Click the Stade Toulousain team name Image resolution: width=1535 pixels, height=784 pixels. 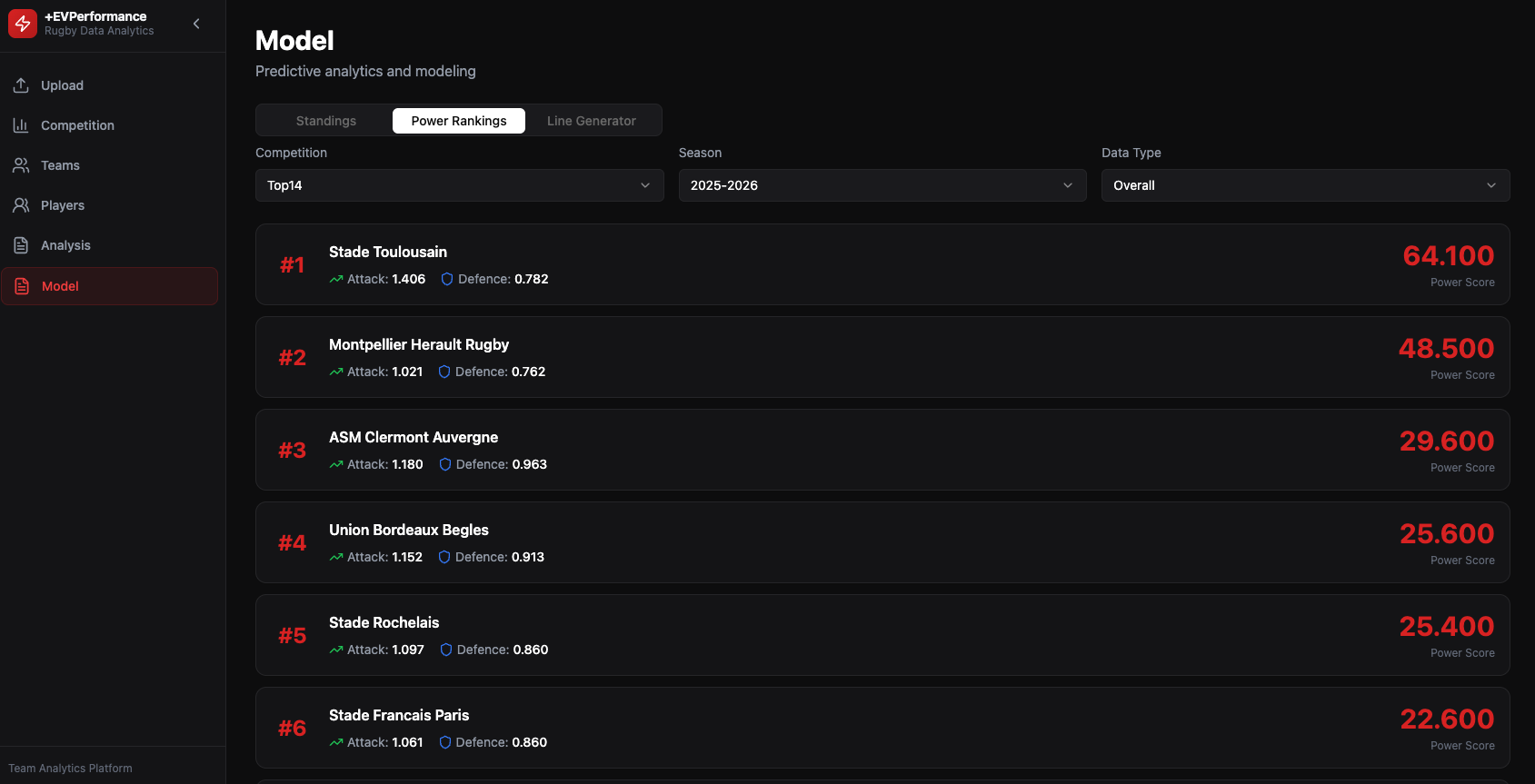(388, 252)
